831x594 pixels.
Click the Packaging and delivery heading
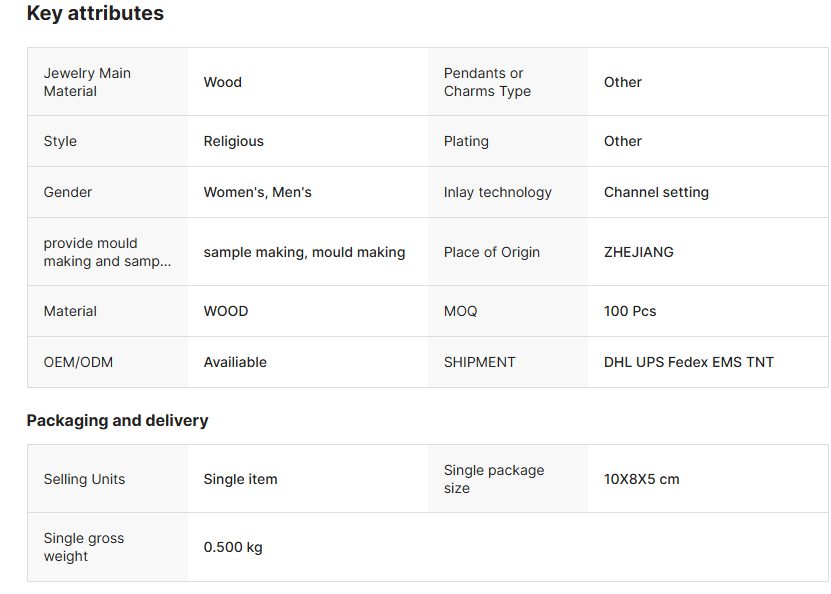pos(117,420)
